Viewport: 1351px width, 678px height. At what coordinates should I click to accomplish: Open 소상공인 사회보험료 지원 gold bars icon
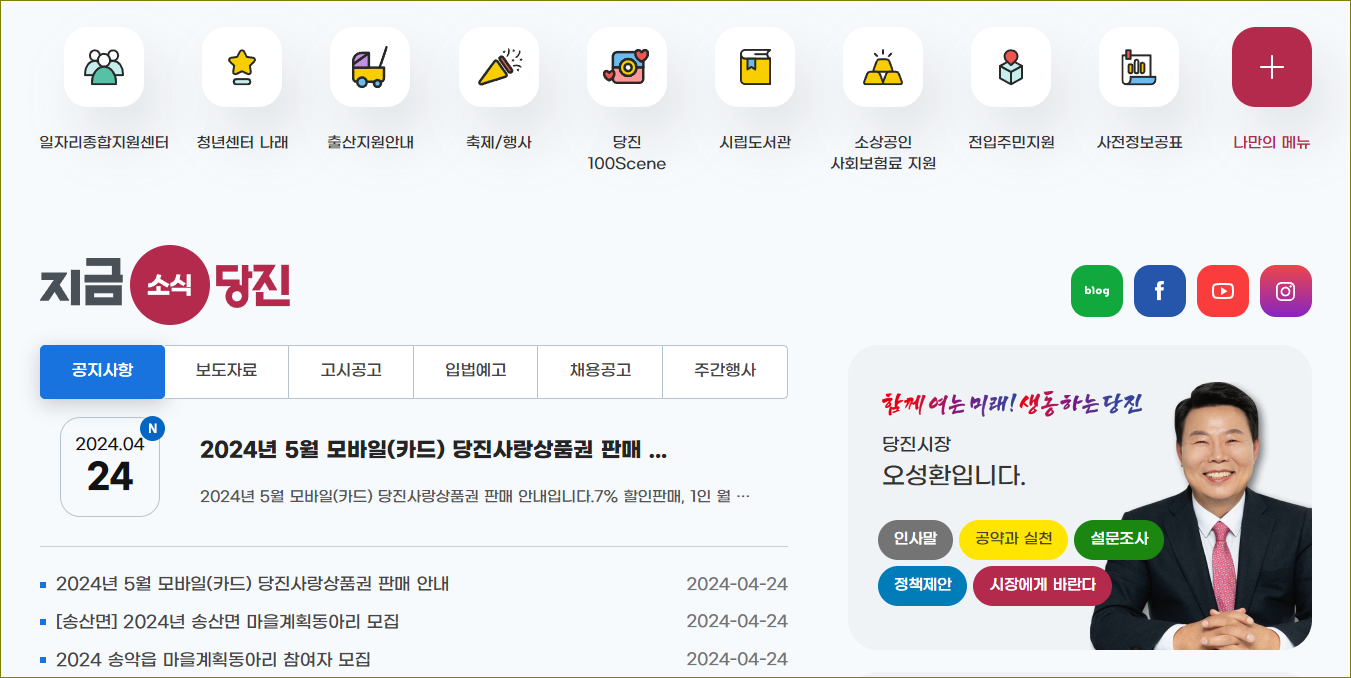click(x=882, y=66)
